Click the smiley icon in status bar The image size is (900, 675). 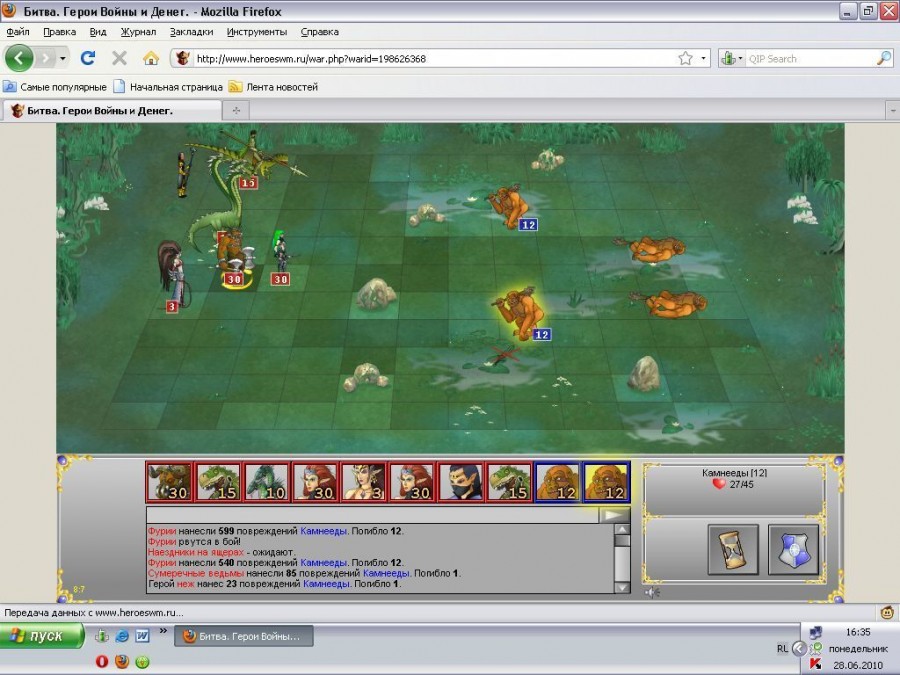pos(886,612)
